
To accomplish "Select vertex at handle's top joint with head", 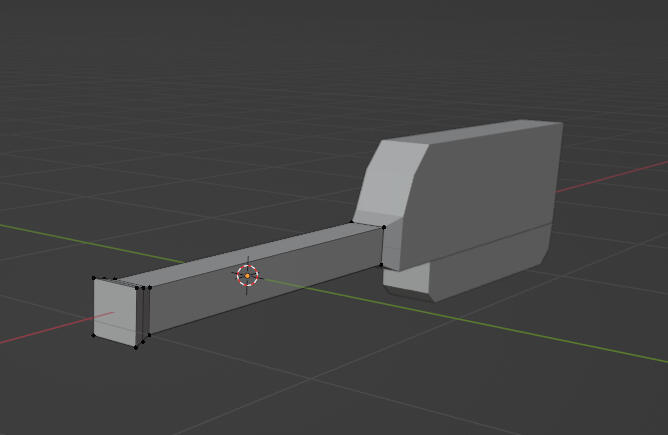I will 384,228.
